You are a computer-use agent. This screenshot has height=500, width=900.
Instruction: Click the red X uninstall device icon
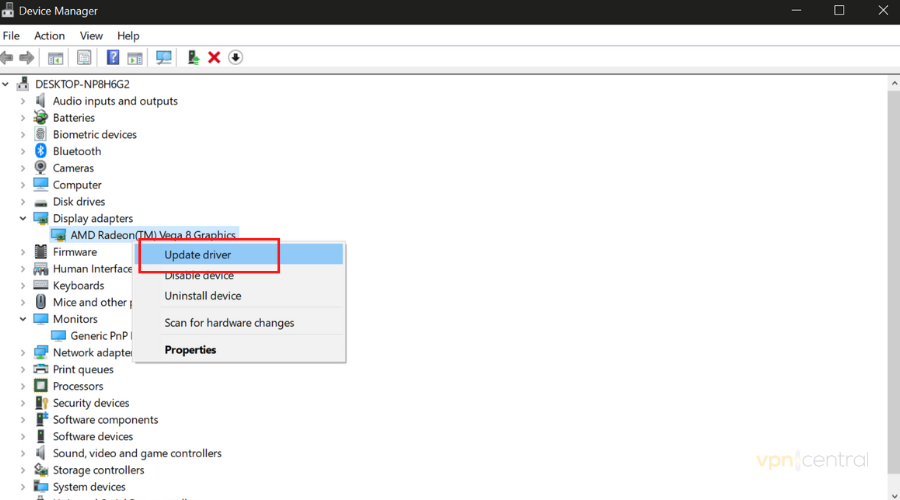[x=214, y=58]
